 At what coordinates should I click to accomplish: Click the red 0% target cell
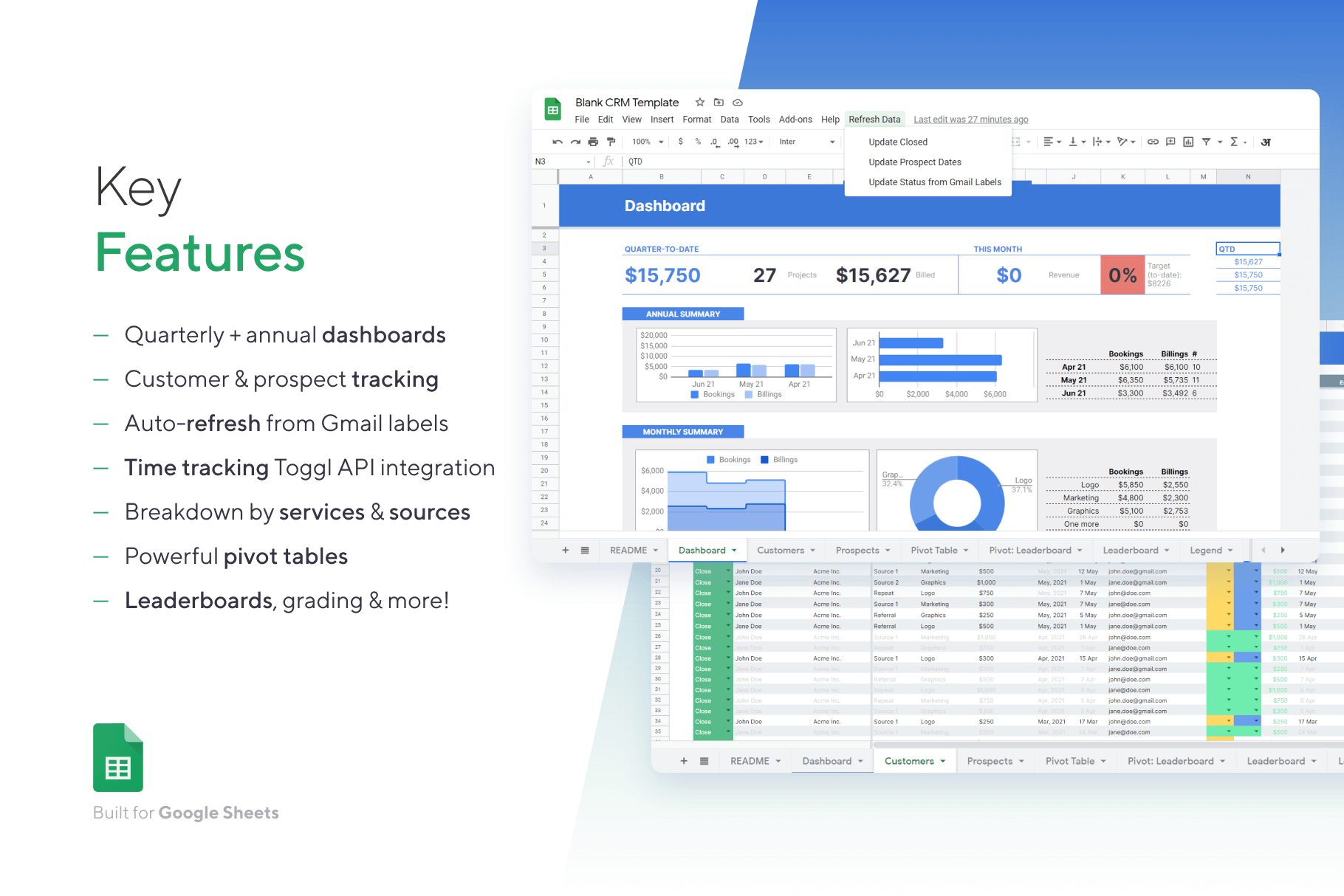[x=1122, y=275]
